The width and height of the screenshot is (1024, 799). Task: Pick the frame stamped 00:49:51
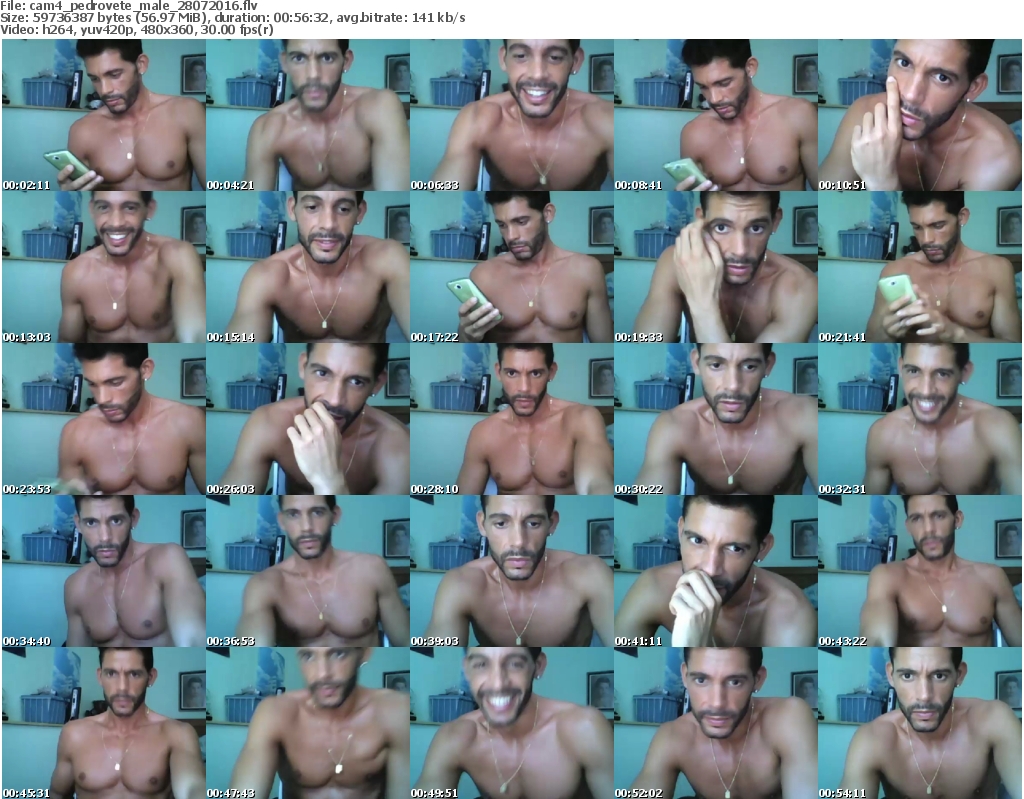coord(511,723)
